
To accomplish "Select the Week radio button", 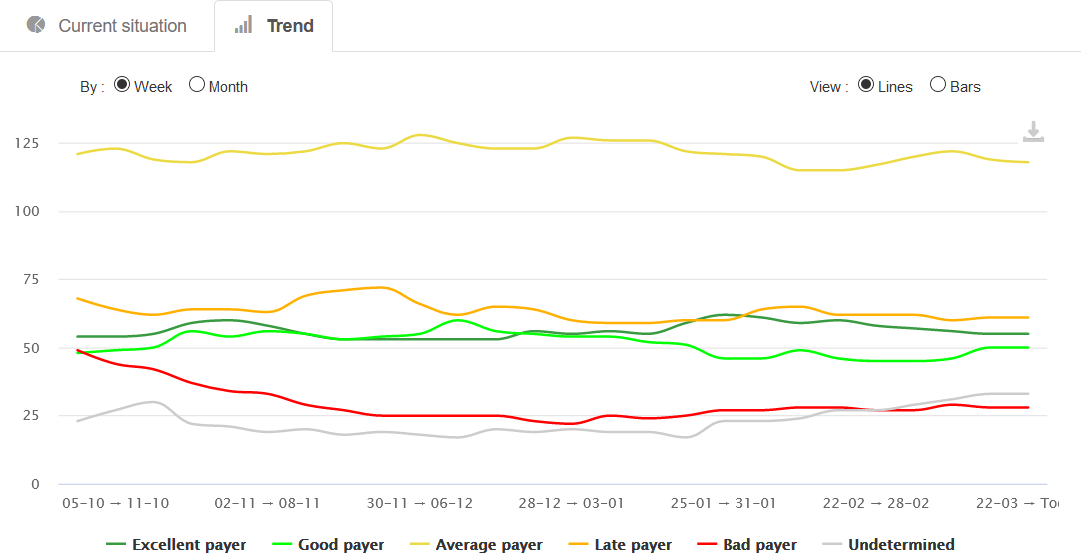I will click(x=122, y=85).
